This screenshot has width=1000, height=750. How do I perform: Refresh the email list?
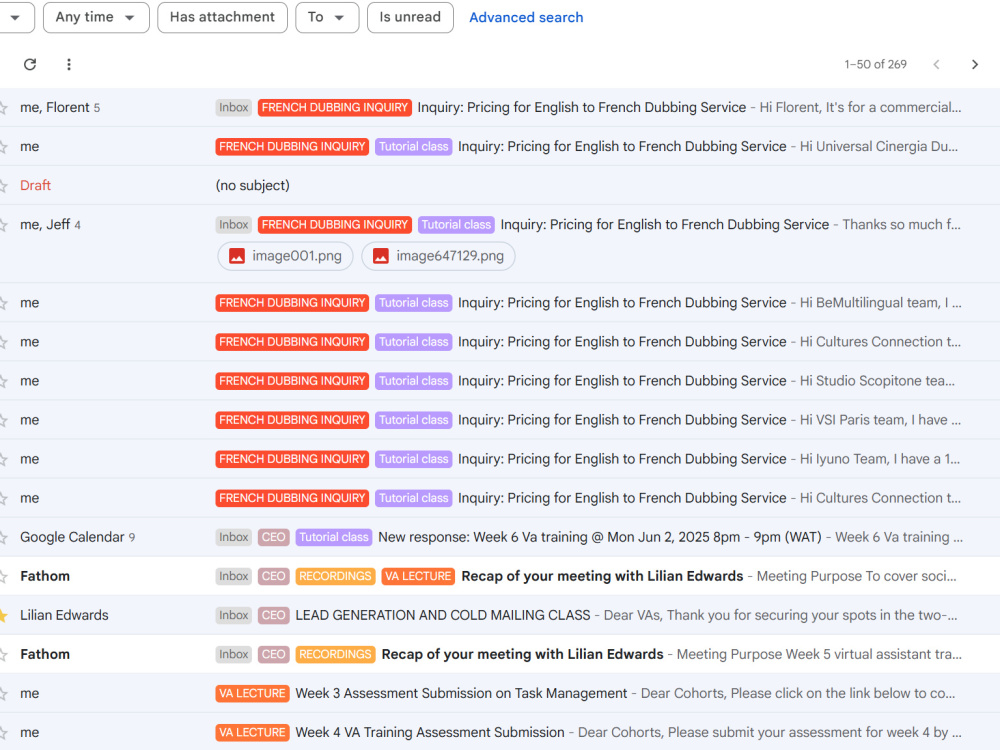(30, 64)
